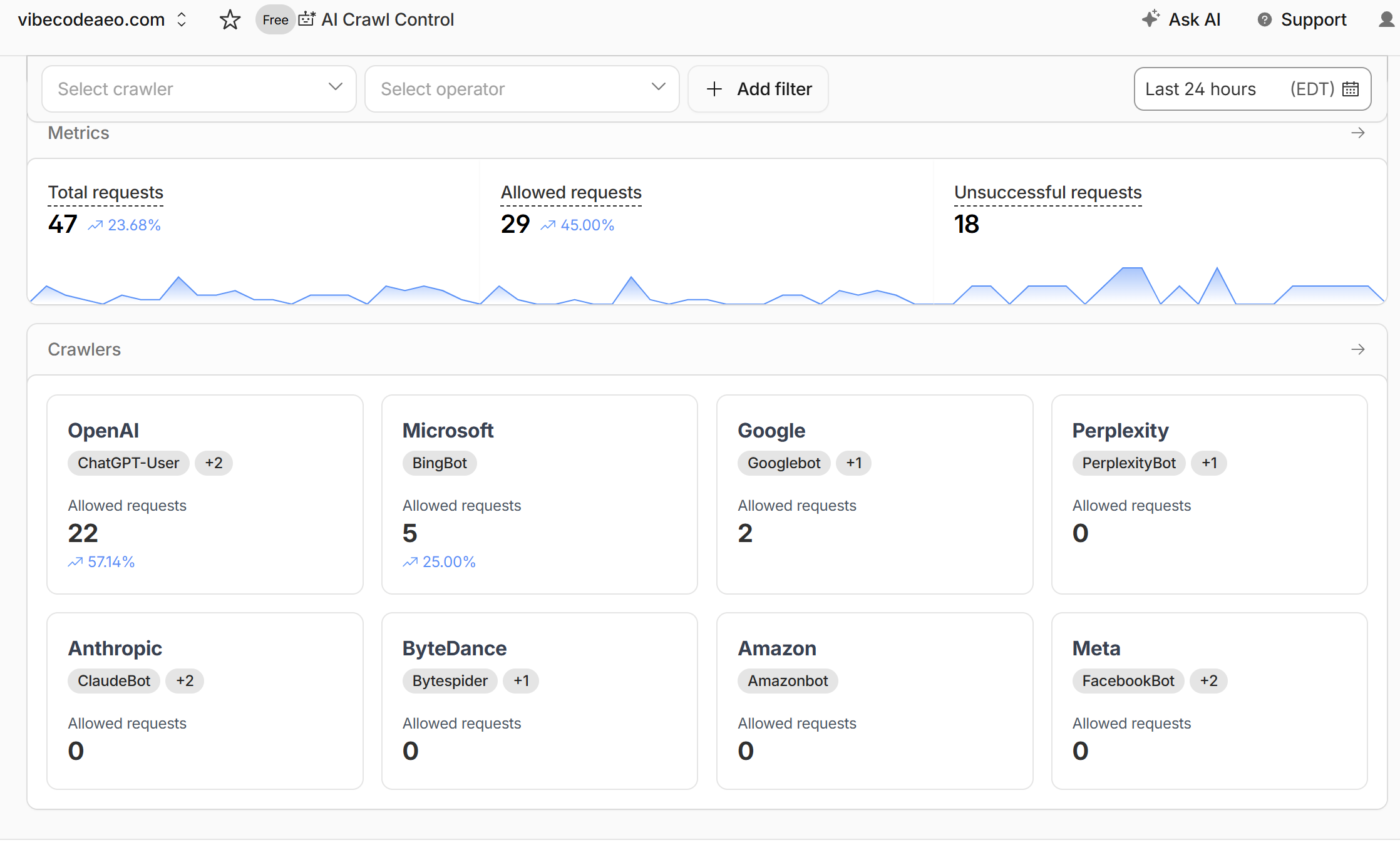Open the Meta crawler card
Image resolution: width=1400 pixels, height=845 pixels.
coord(1210,701)
